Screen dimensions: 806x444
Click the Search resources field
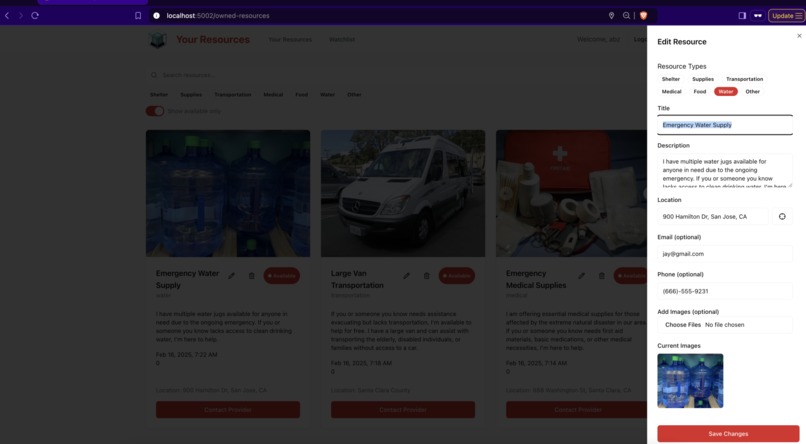tap(396, 75)
